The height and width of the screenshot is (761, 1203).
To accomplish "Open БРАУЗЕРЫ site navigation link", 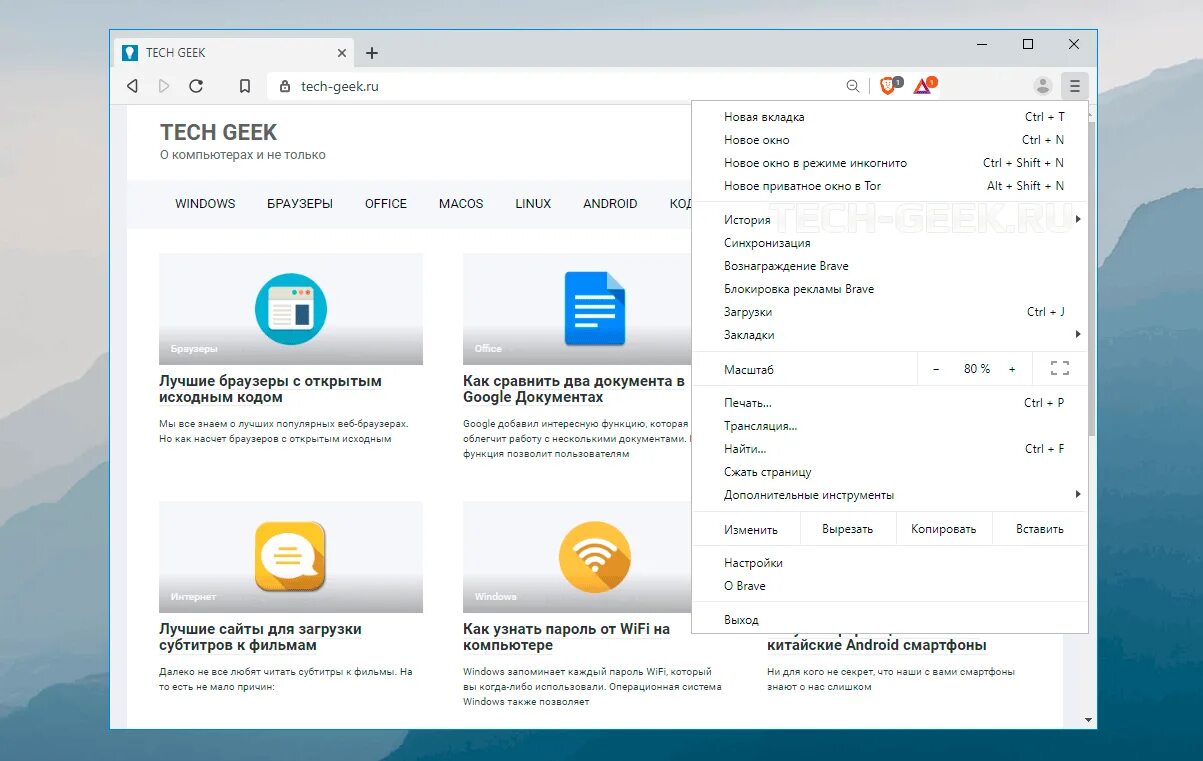I will coord(300,203).
